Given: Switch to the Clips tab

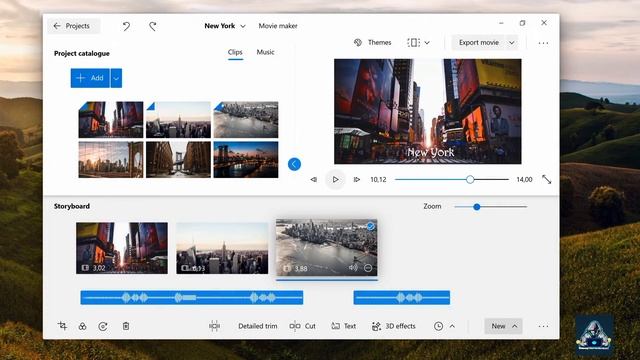Looking at the screenshot, I should pyautogui.click(x=235, y=52).
